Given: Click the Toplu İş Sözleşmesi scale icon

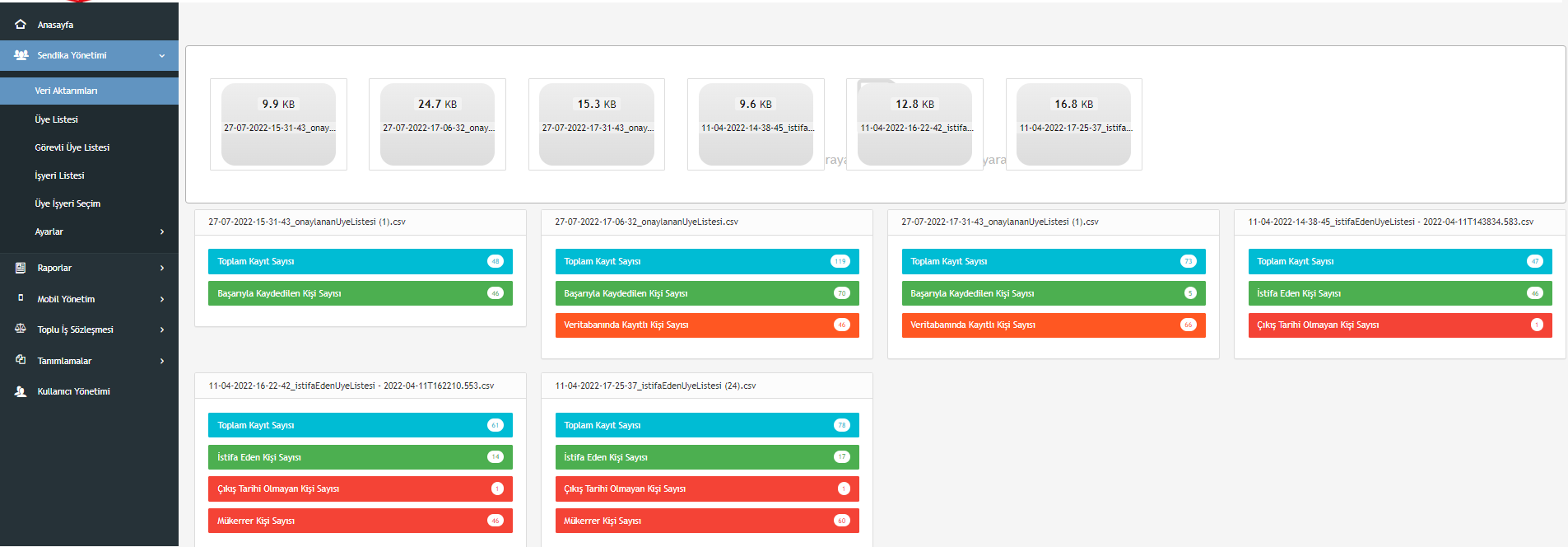Looking at the screenshot, I should (x=21, y=329).
